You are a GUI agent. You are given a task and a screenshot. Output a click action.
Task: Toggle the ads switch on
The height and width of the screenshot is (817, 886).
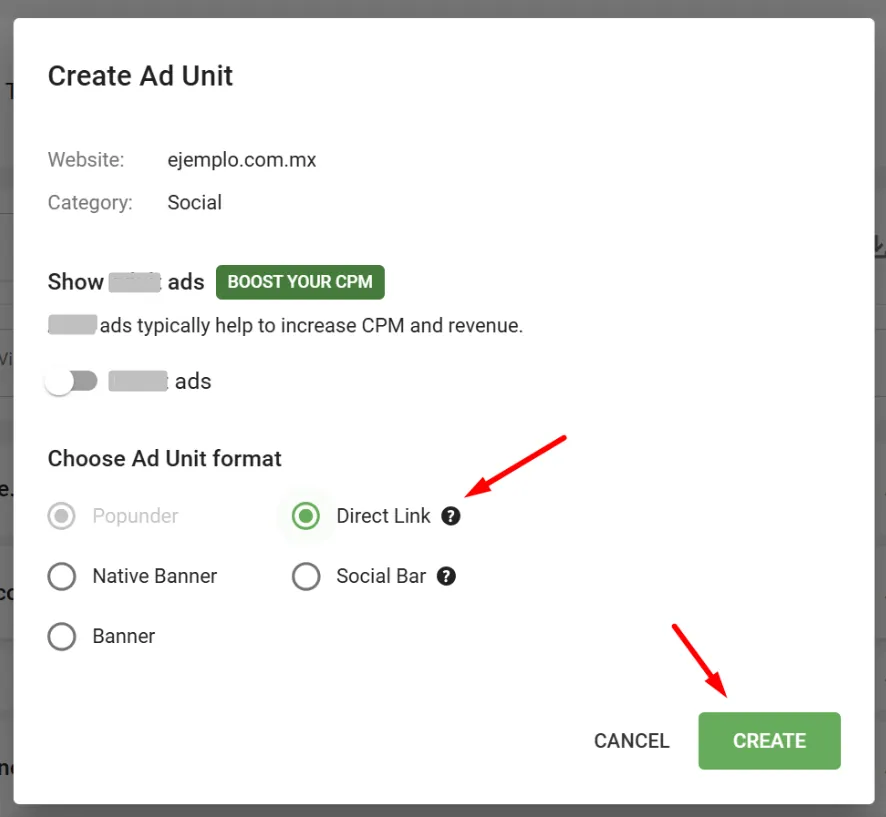pos(72,381)
